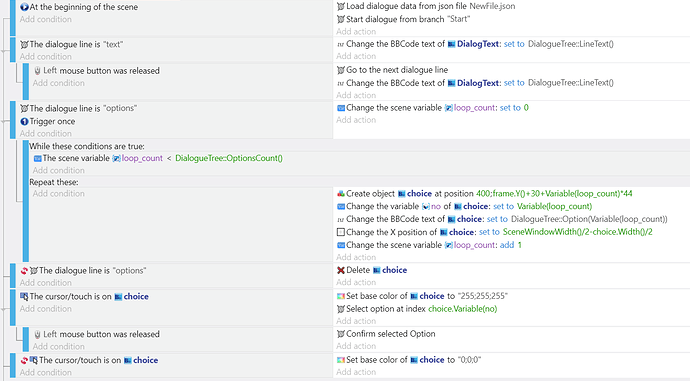Viewport: 690px width, 381px height.
Task: Click Add condition under 'Trigger once'
Action: [x=45, y=134]
